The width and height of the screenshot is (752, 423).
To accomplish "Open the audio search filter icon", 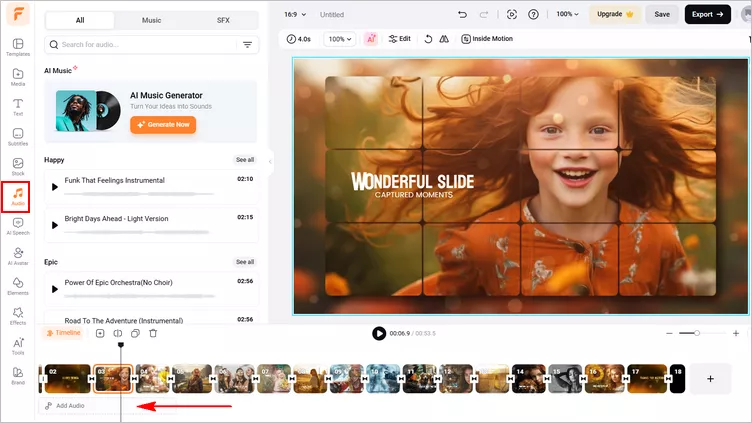I will (247, 45).
